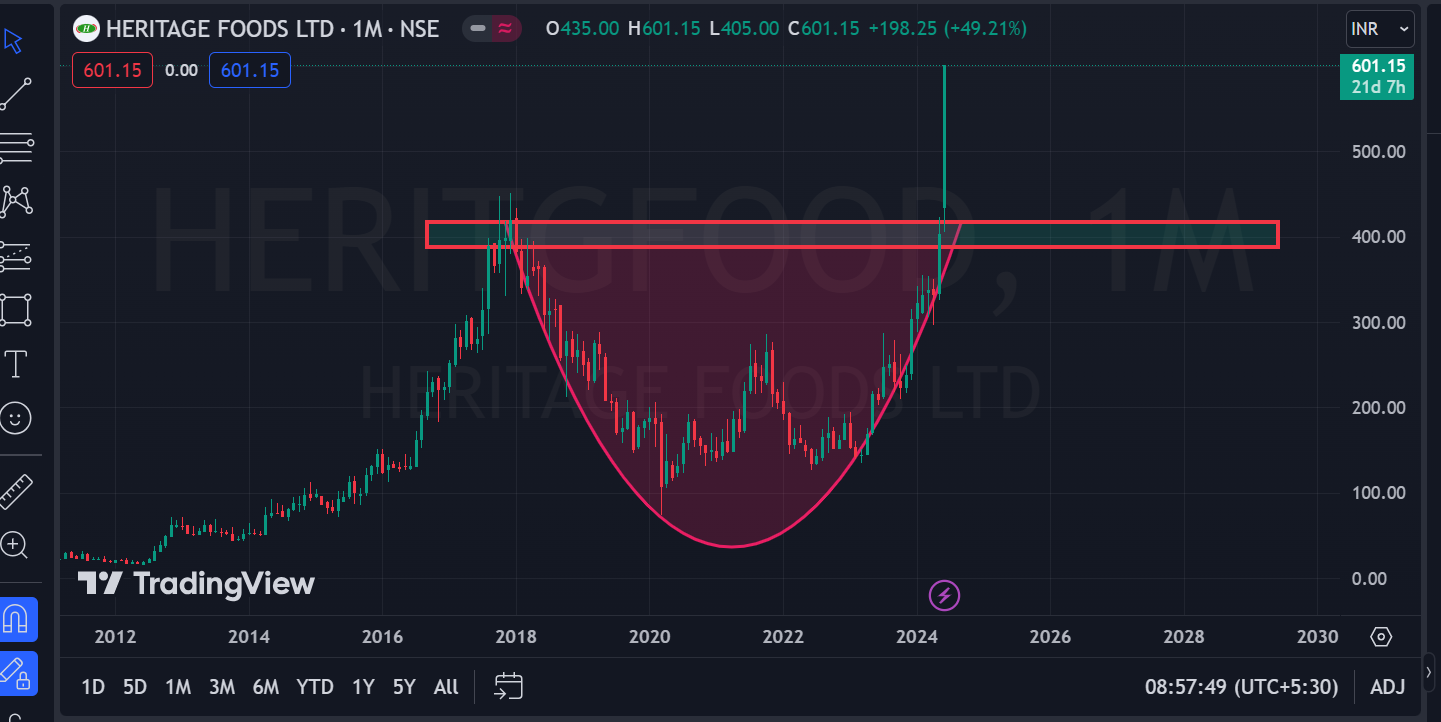Expand the right side panel arrow
1441x722 pixels.
pyautogui.click(x=1429, y=672)
